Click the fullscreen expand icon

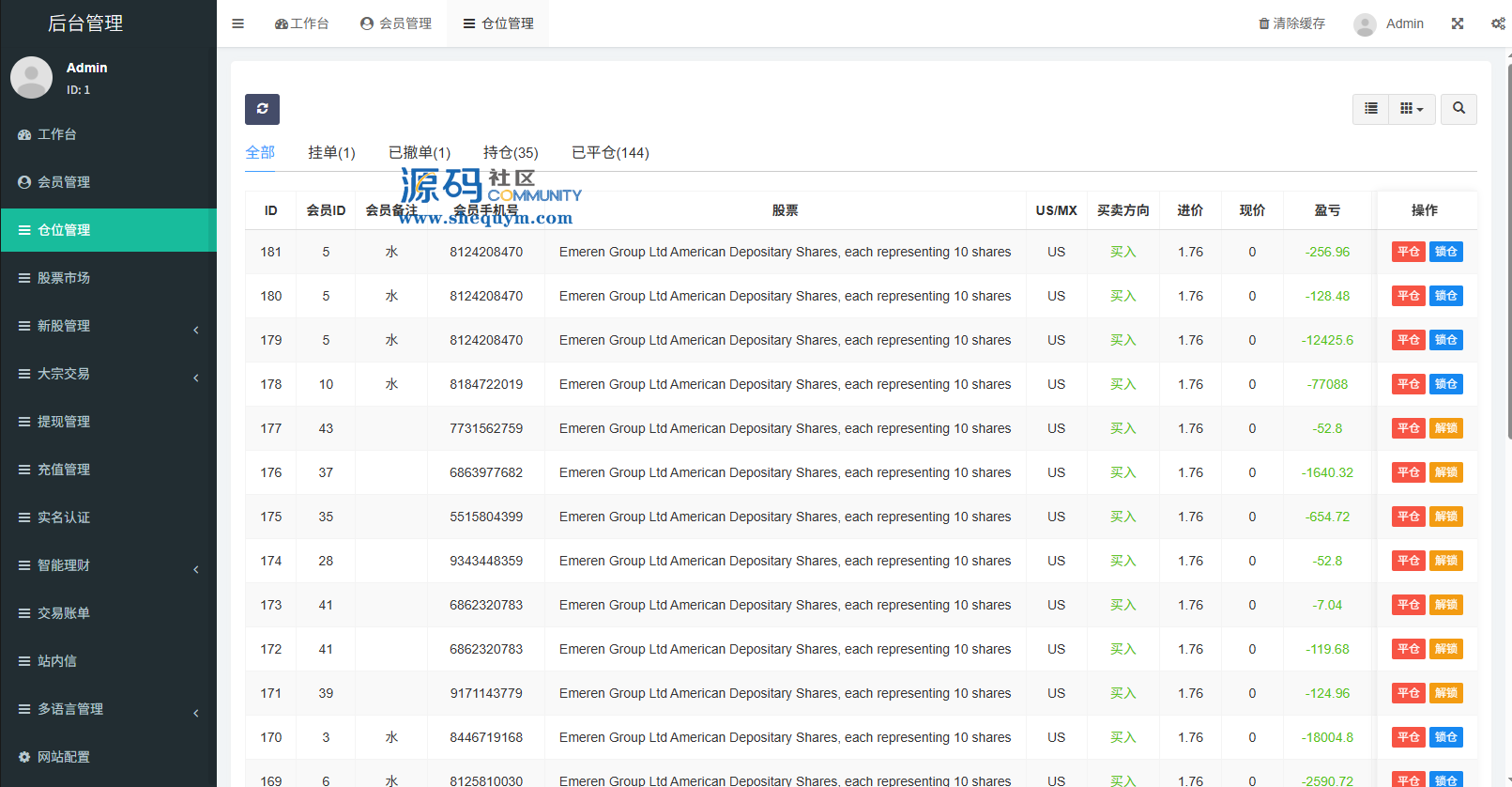tap(1457, 23)
